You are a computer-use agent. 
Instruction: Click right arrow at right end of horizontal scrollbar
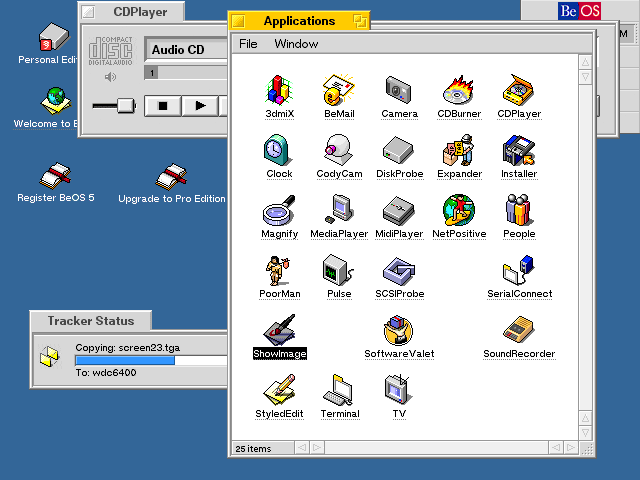[x=571, y=448]
